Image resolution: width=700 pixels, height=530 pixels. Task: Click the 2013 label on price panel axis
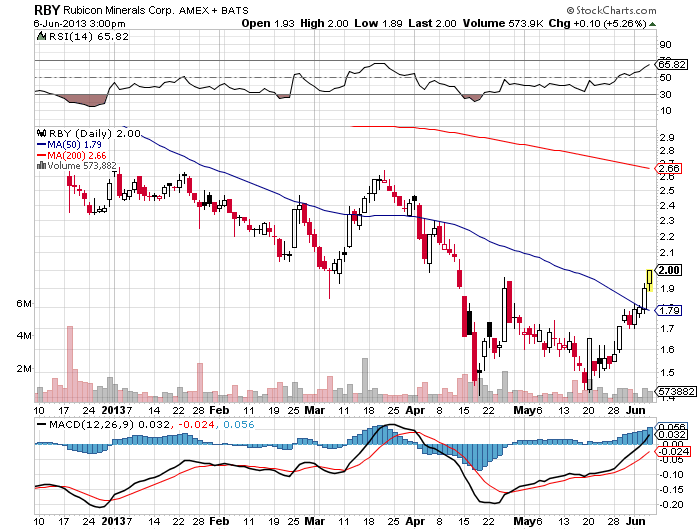(x=113, y=410)
